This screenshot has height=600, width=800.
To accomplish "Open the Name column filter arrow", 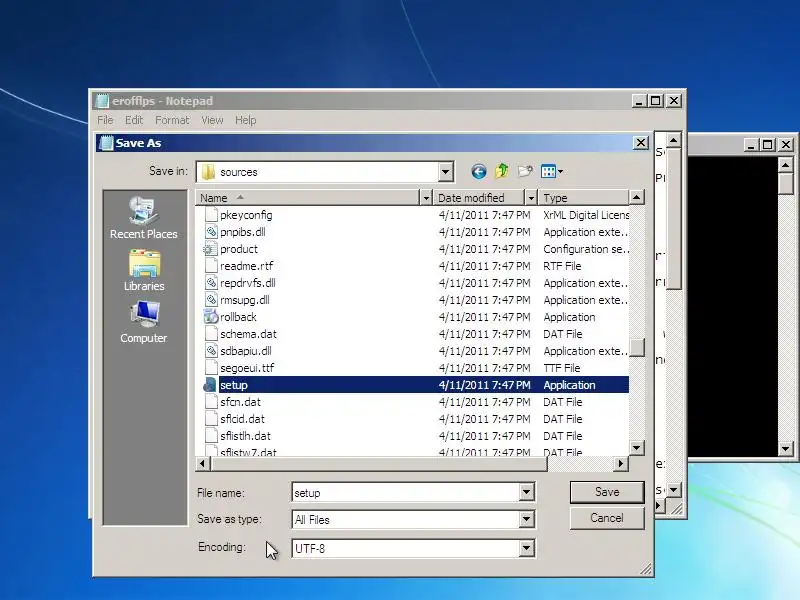I will (x=426, y=197).
